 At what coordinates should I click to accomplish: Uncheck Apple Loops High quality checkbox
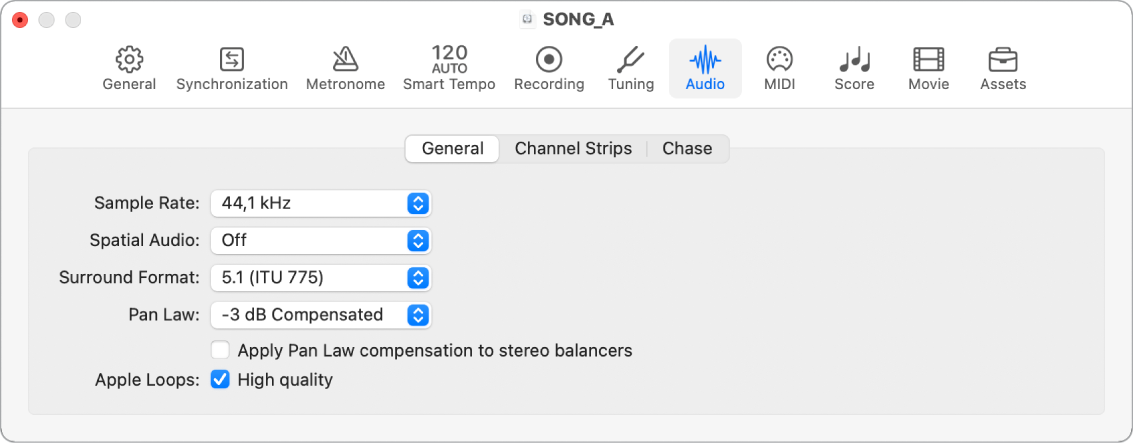click(220, 380)
